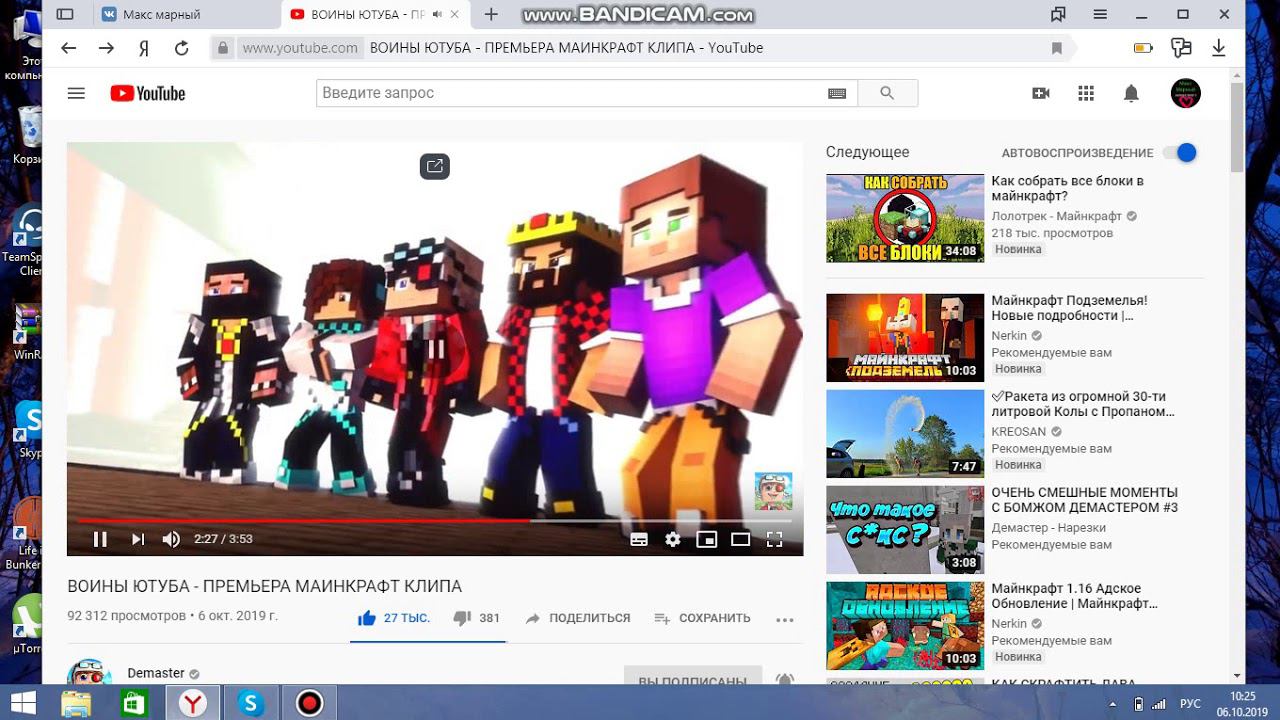Go forward in browser history
Screen dimensions: 1280x720
coord(106,48)
